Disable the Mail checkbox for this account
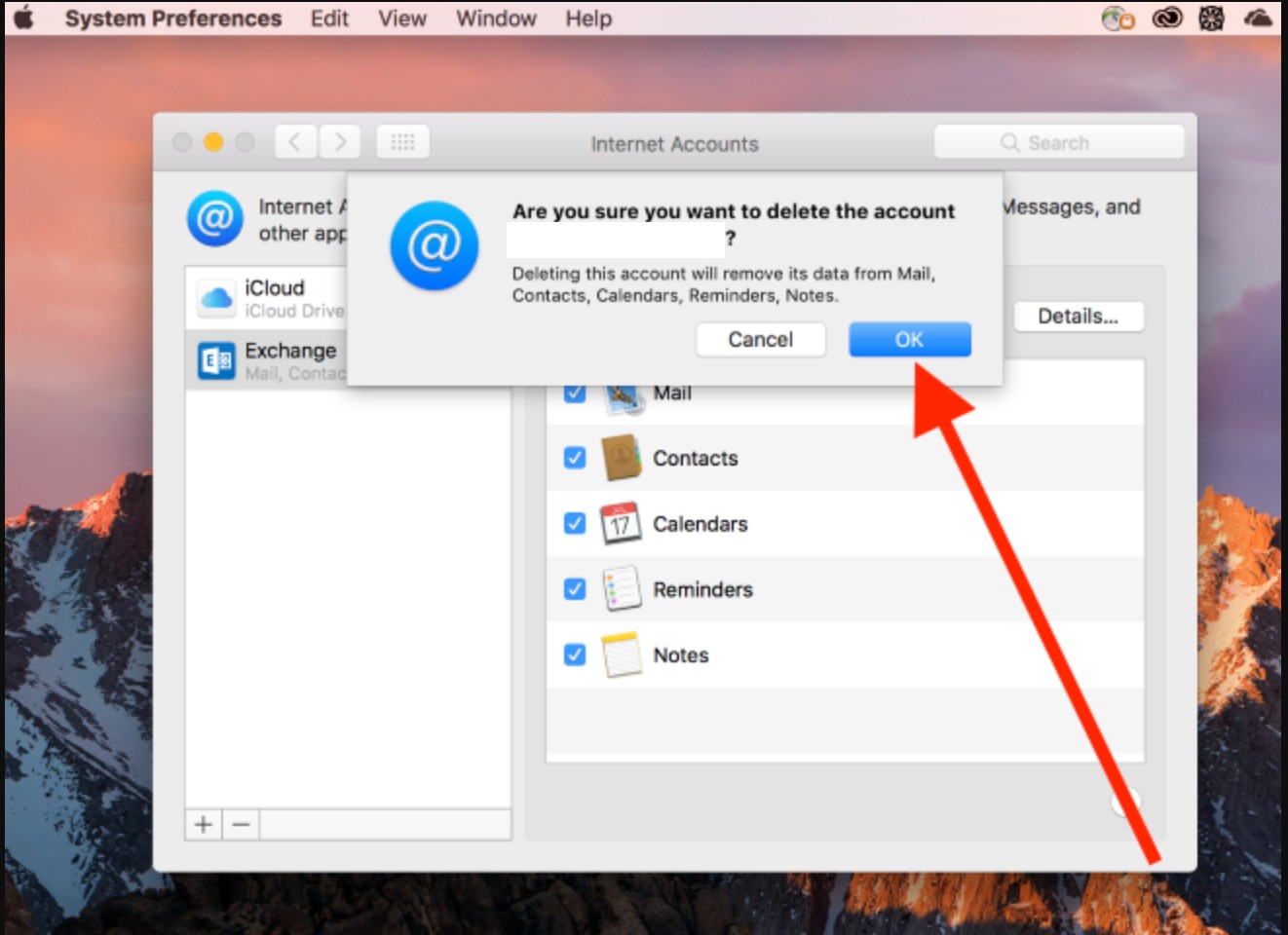 click(x=574, y=393)
